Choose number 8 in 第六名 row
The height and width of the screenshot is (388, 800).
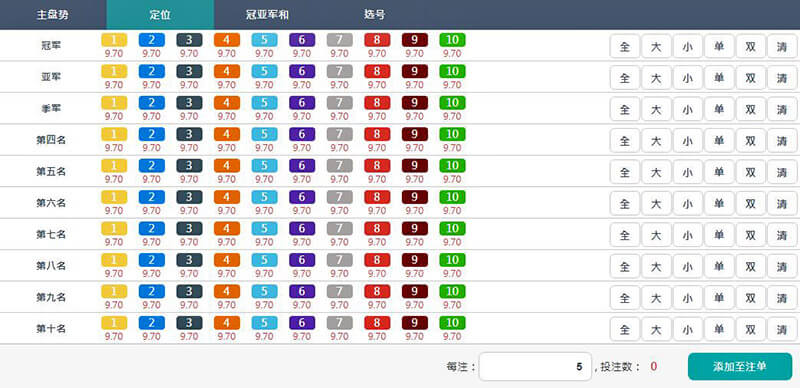tap(377, 197)
